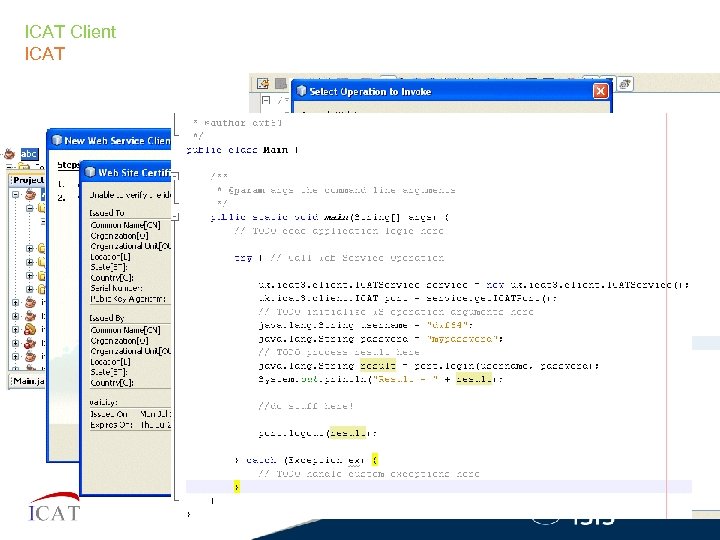Collapse the topmost project node in Projects tree
Screen dimensions: 720x540
16,195
